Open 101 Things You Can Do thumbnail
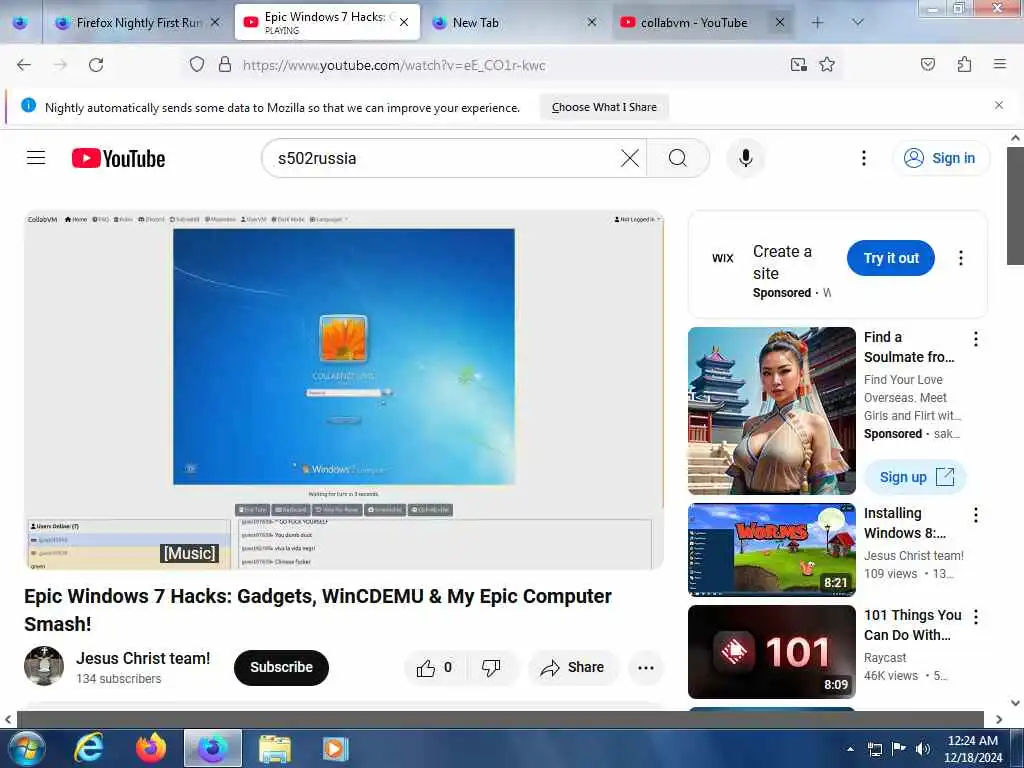 point(771,652)
